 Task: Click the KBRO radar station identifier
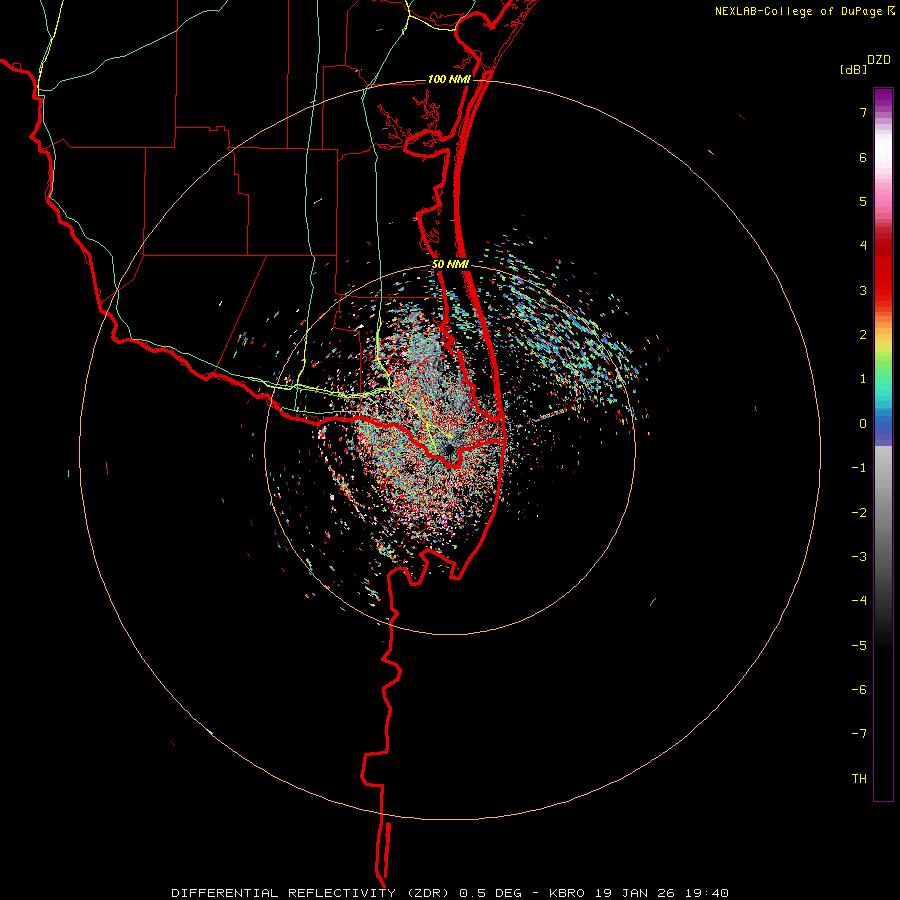(x=567, y=893)
